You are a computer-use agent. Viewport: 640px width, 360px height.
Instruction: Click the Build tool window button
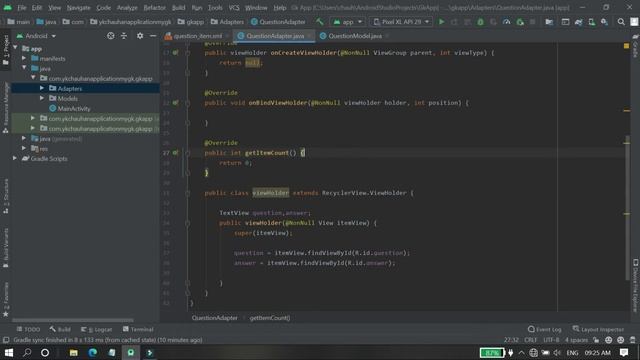60,329
